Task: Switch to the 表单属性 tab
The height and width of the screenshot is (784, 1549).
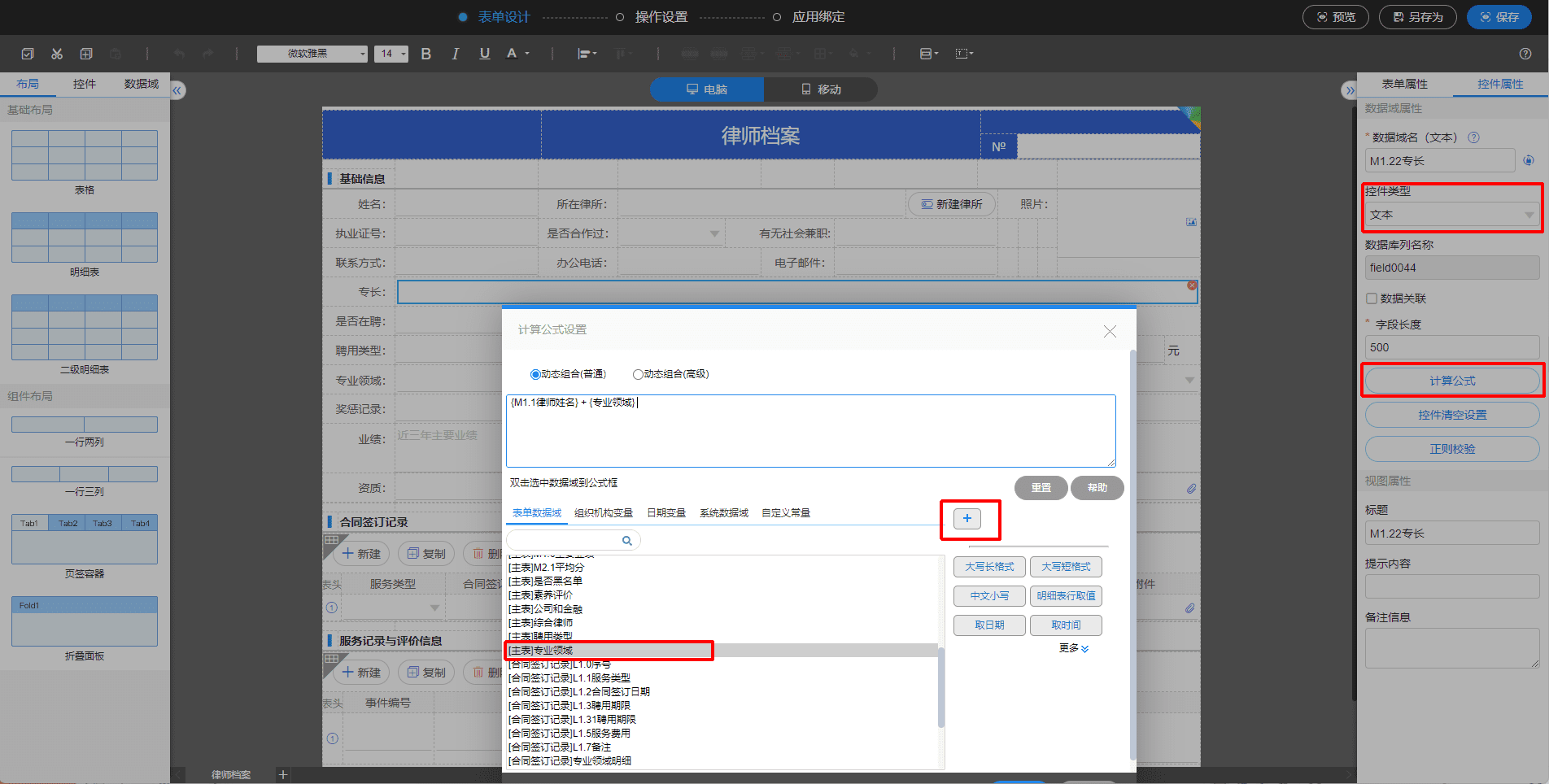Action: click(1405, 84)
